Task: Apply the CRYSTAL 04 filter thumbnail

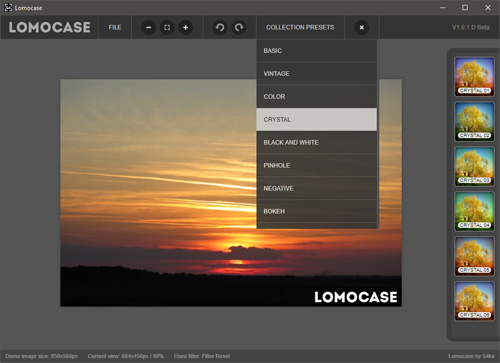Action: [x=474, y=211]
